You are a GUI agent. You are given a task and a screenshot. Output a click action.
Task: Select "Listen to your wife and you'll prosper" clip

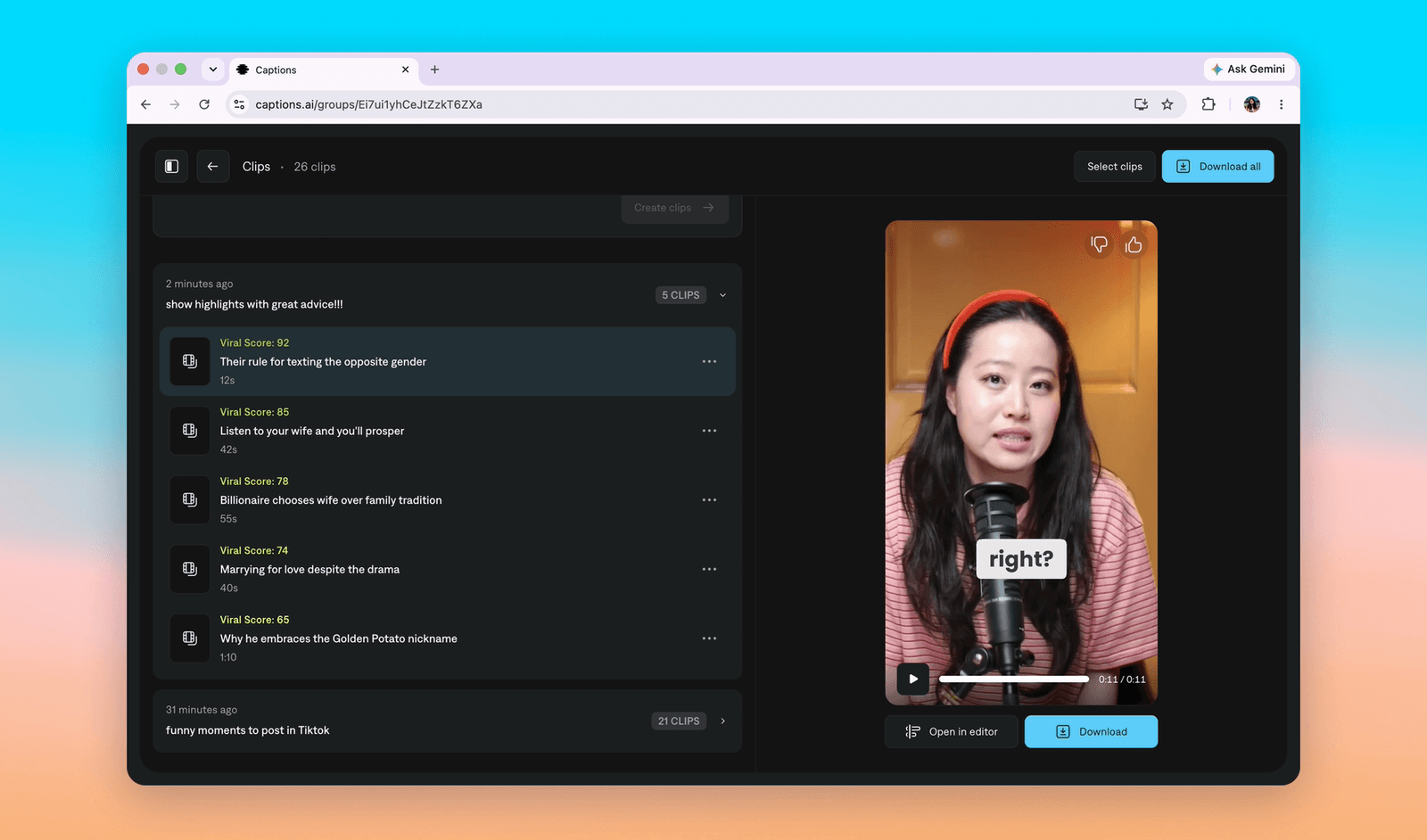[x=448, y=431]
